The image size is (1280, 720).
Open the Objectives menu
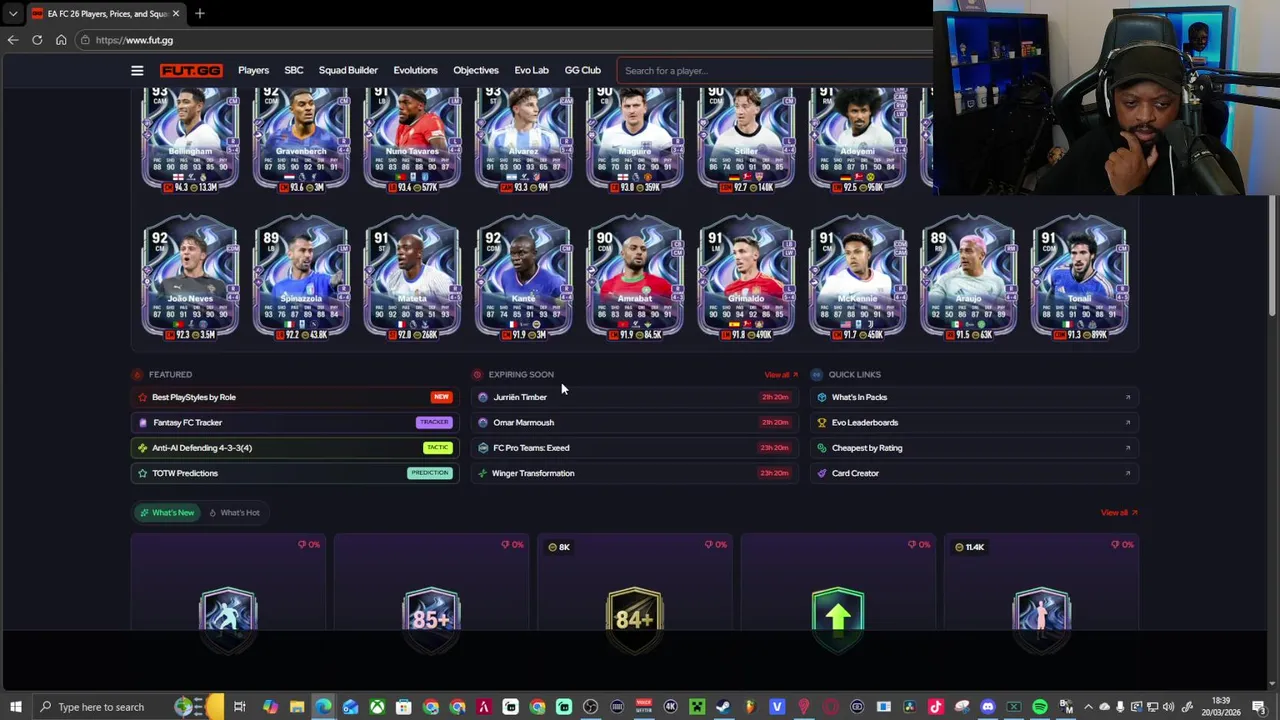pos(476,70)
